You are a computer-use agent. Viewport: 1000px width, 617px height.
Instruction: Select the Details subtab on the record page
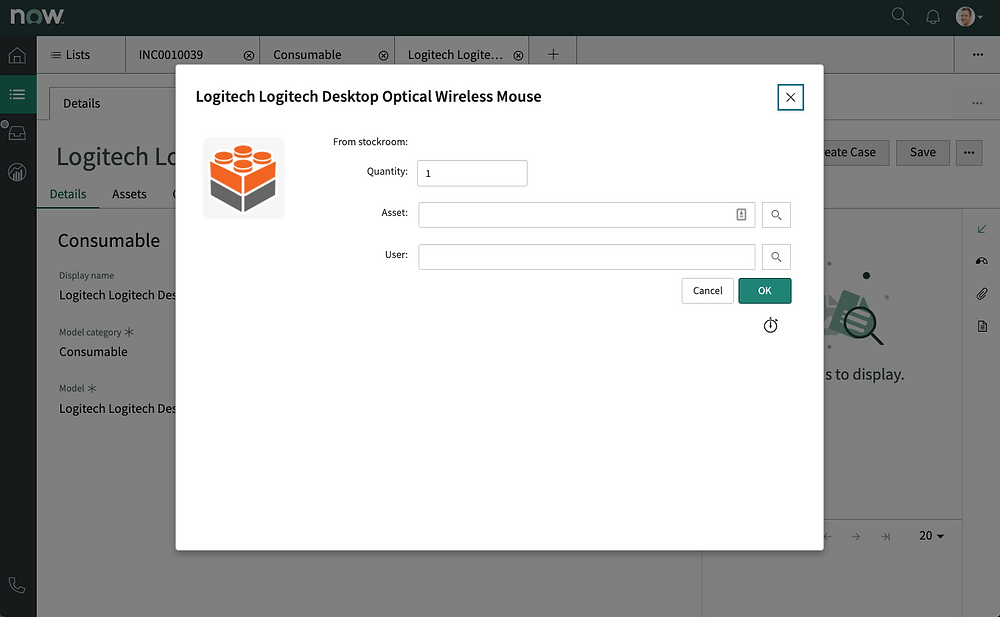[68, 194]
